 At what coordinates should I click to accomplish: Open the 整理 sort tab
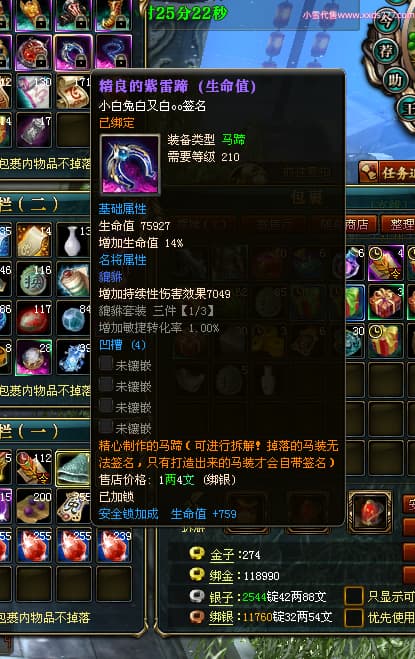tap(399, 224)
